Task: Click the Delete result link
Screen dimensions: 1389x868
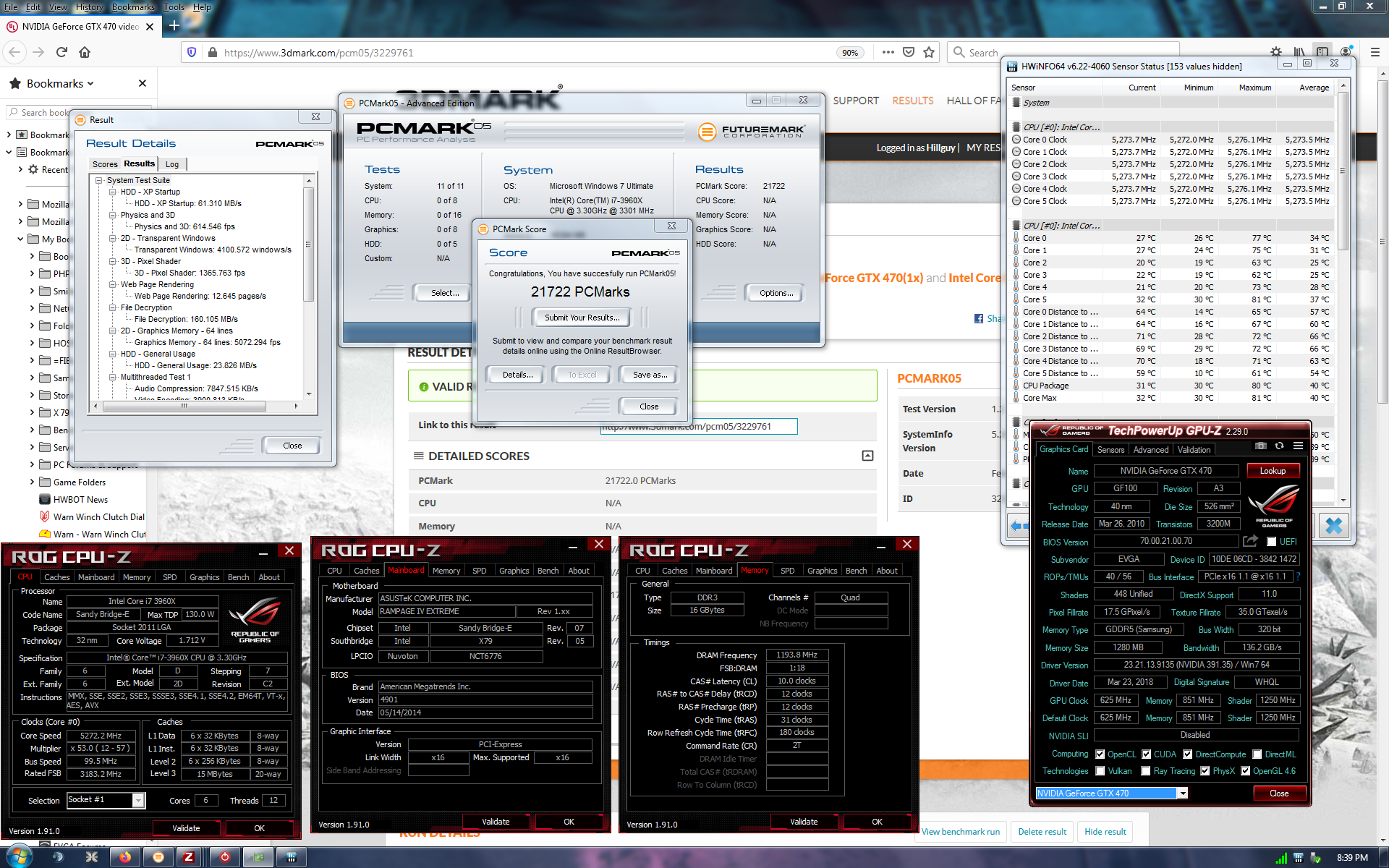Action: 1042,832
